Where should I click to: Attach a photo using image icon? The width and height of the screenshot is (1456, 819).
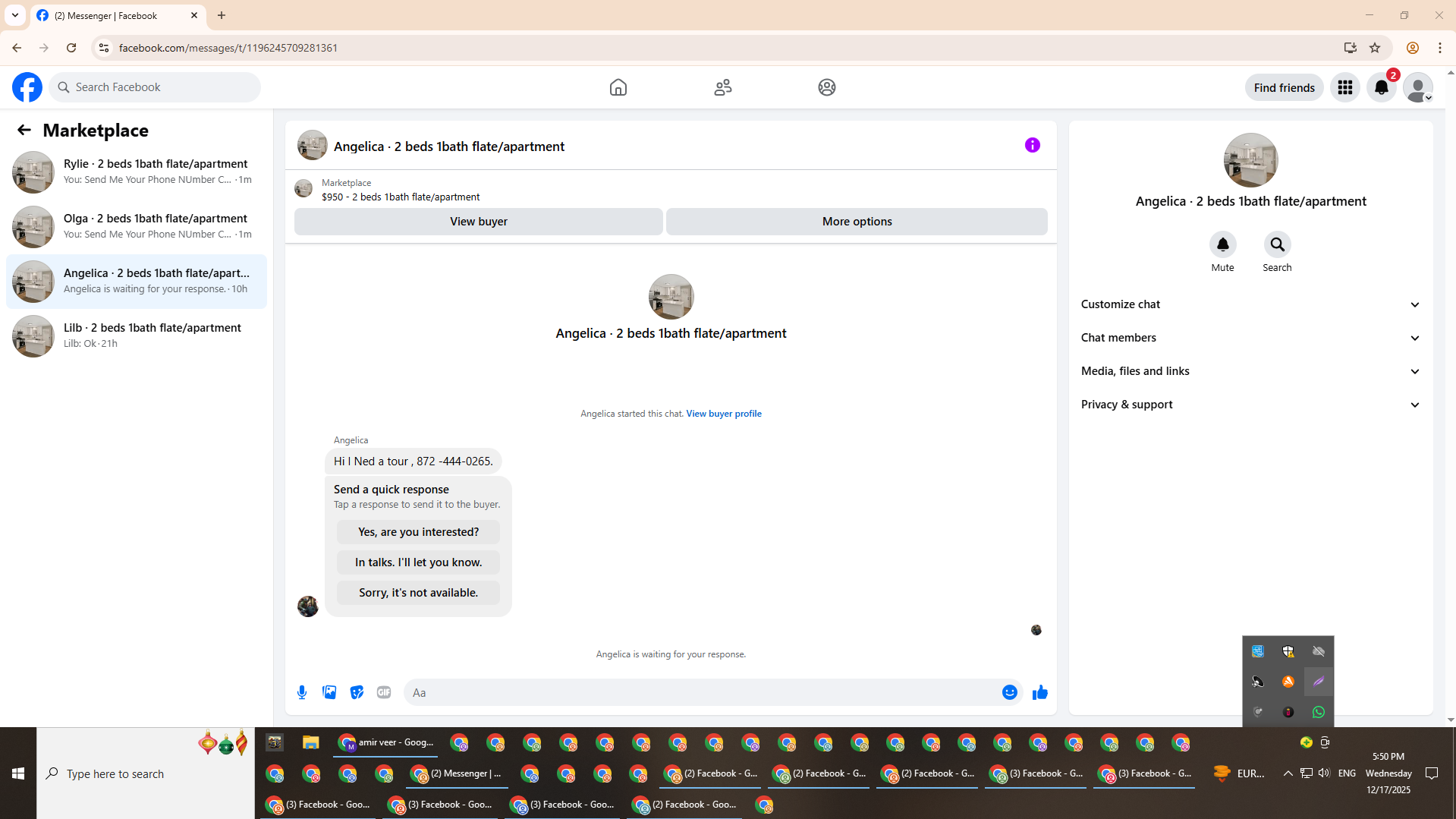click(x=329, y=692)
